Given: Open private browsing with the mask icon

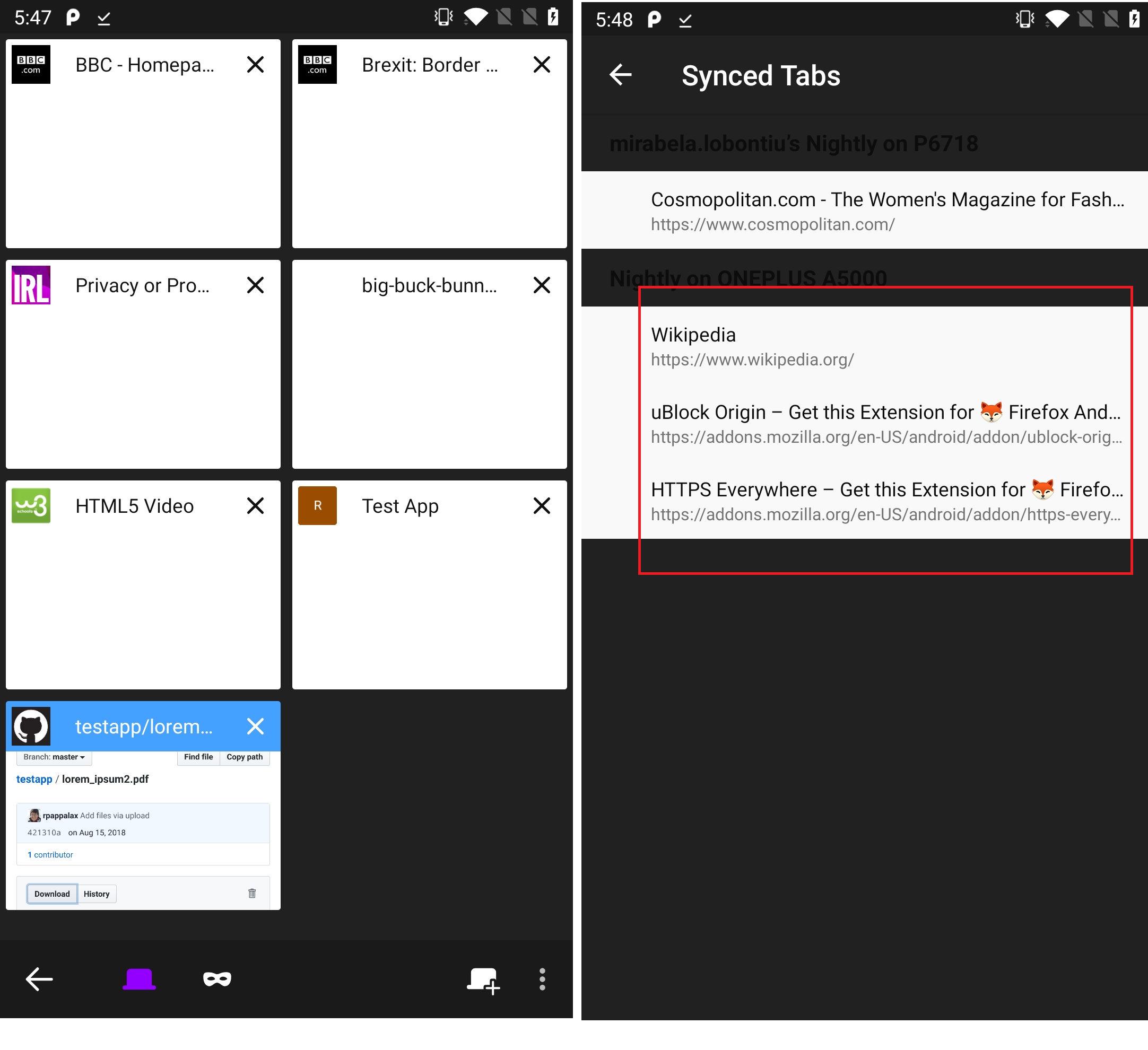Looking at the screenshot, I should (x=217, y=979).
